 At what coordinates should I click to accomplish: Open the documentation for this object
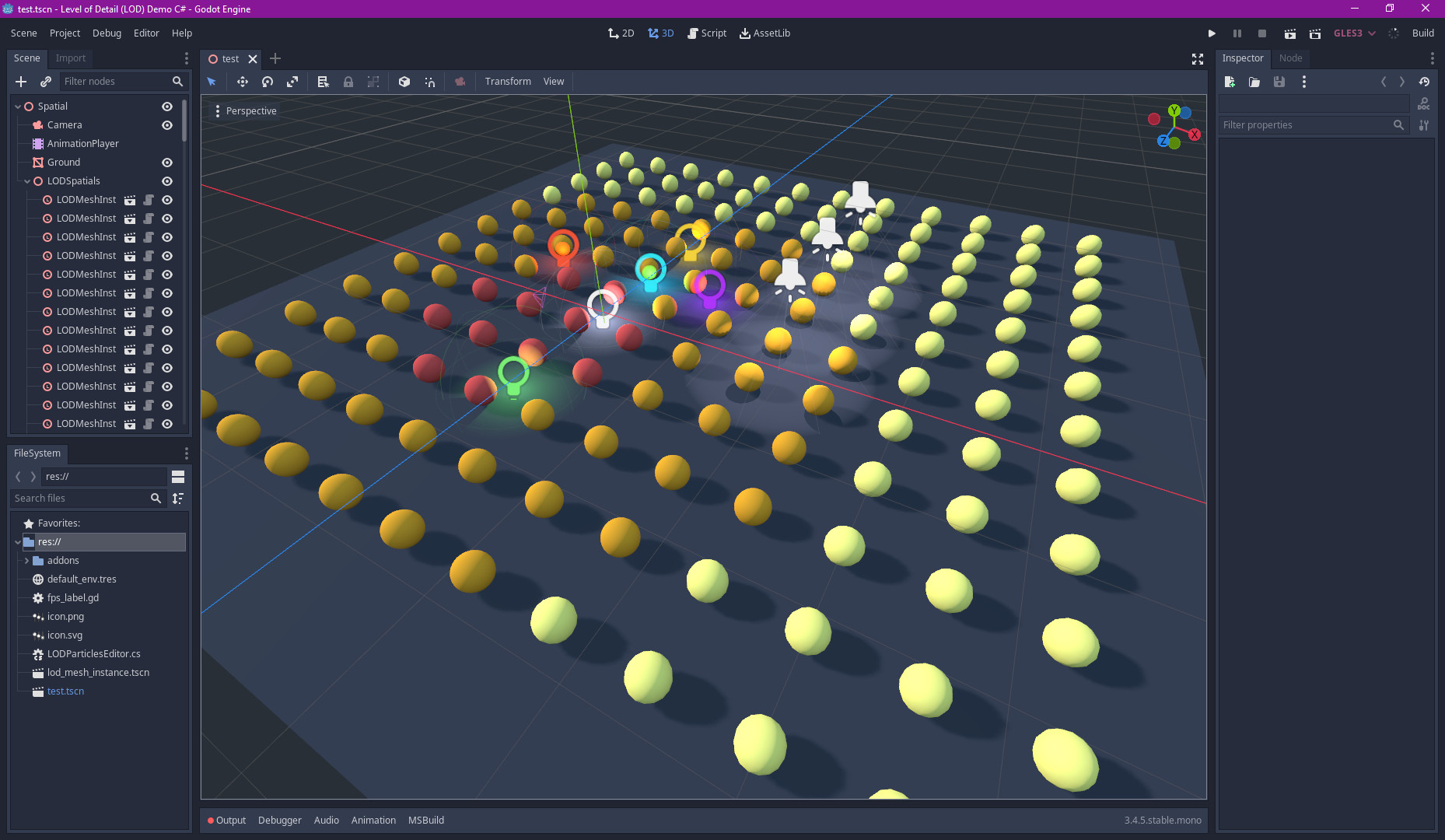1424,104
